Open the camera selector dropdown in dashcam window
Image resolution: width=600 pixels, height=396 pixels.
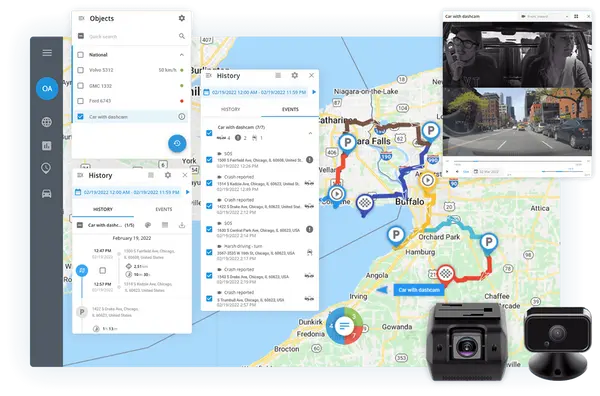point(544,16)
